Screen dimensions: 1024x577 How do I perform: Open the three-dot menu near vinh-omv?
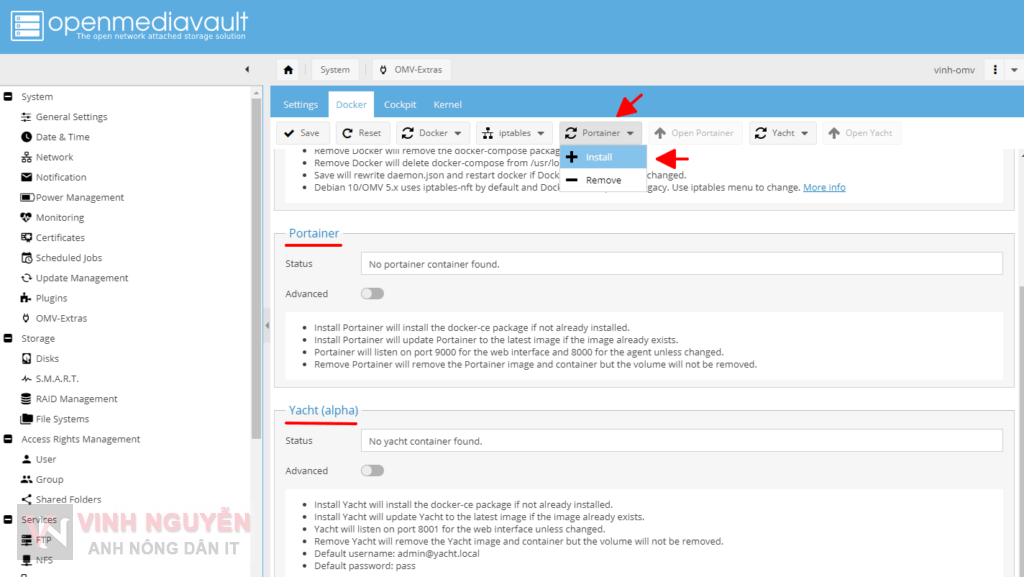pyautogui.click(x=994, y=69)
